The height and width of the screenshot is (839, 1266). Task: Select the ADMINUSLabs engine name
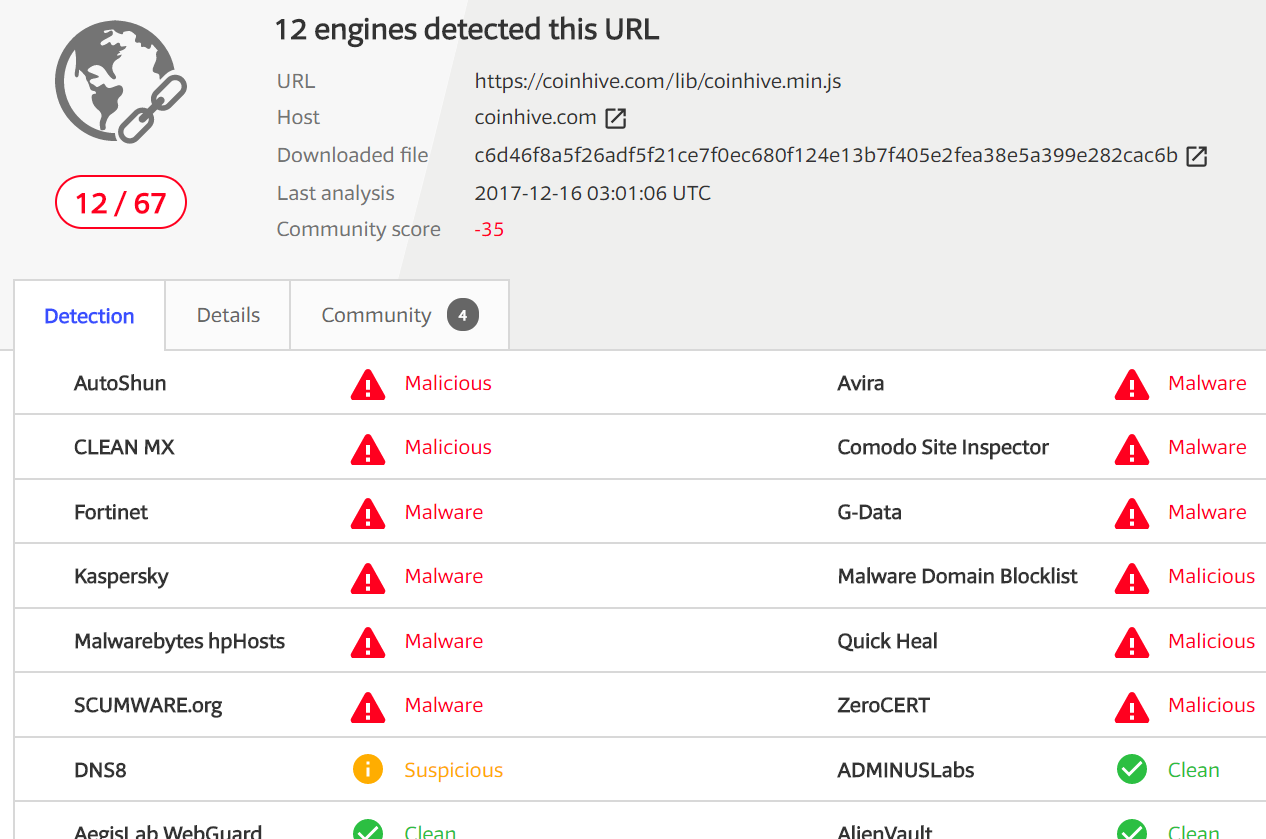906,770
